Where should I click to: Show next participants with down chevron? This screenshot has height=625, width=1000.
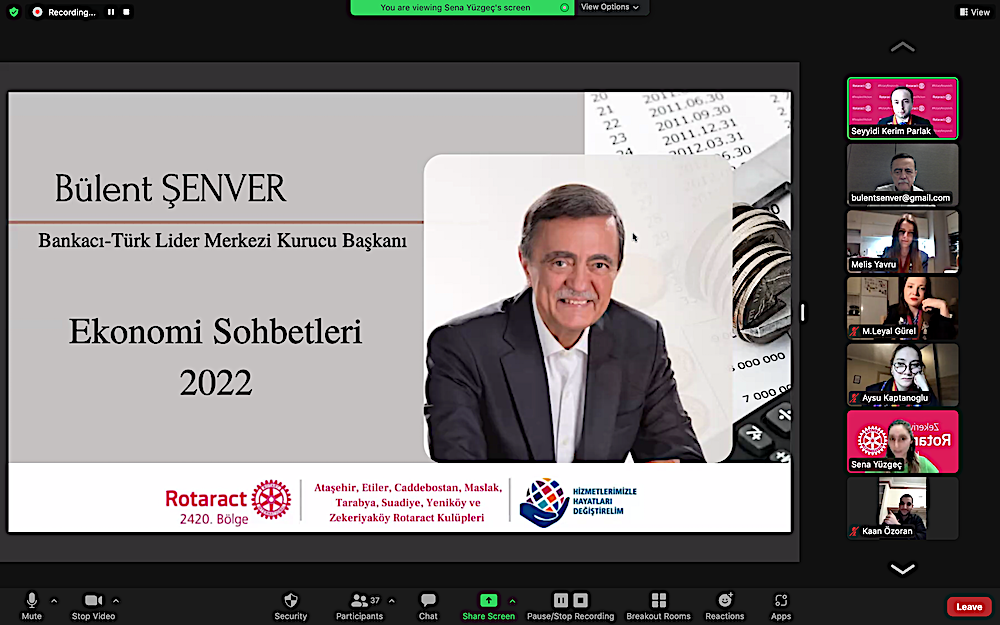coord(902,568)
